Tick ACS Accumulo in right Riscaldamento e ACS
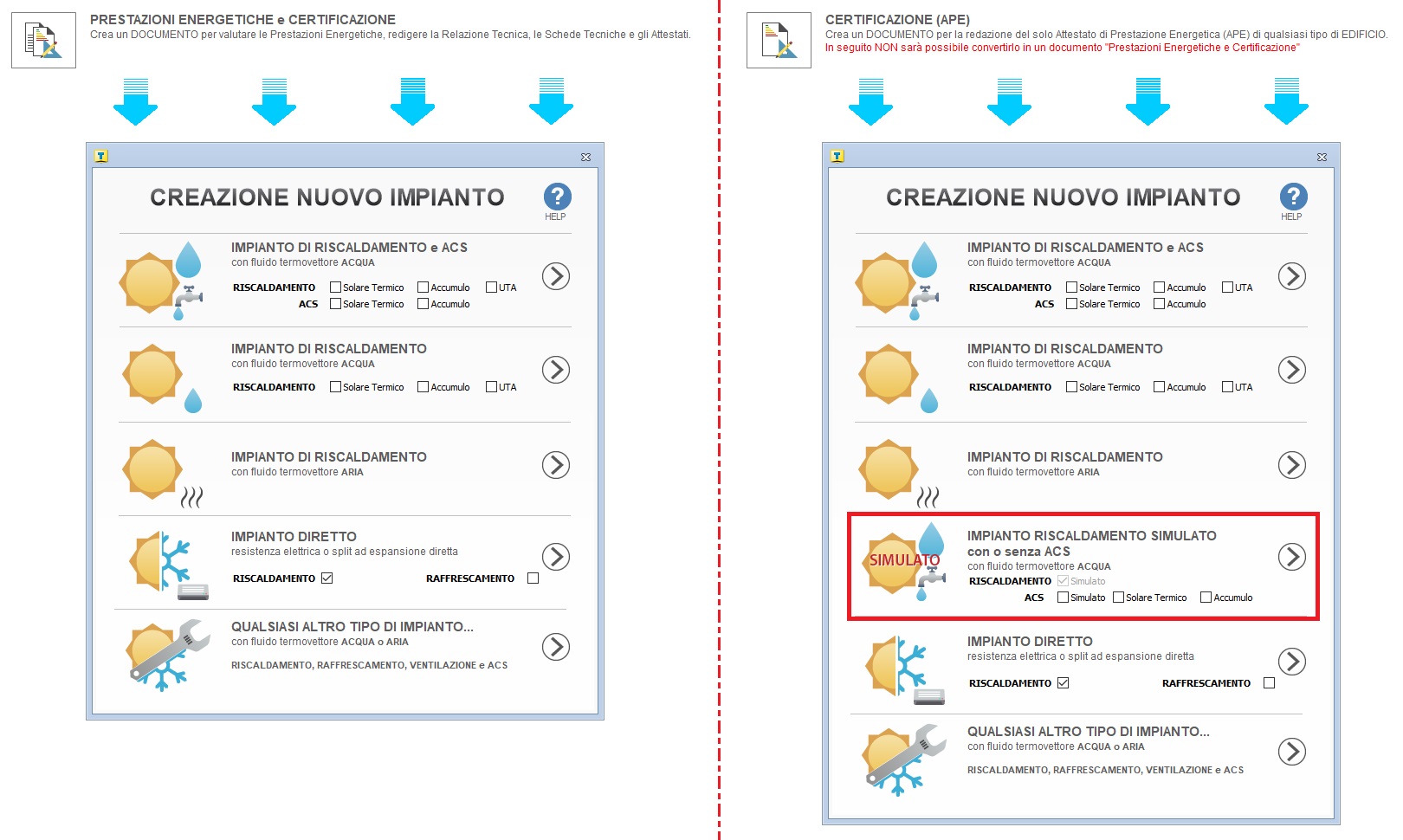The image size is (1403, 840). tap(1159, 304)
